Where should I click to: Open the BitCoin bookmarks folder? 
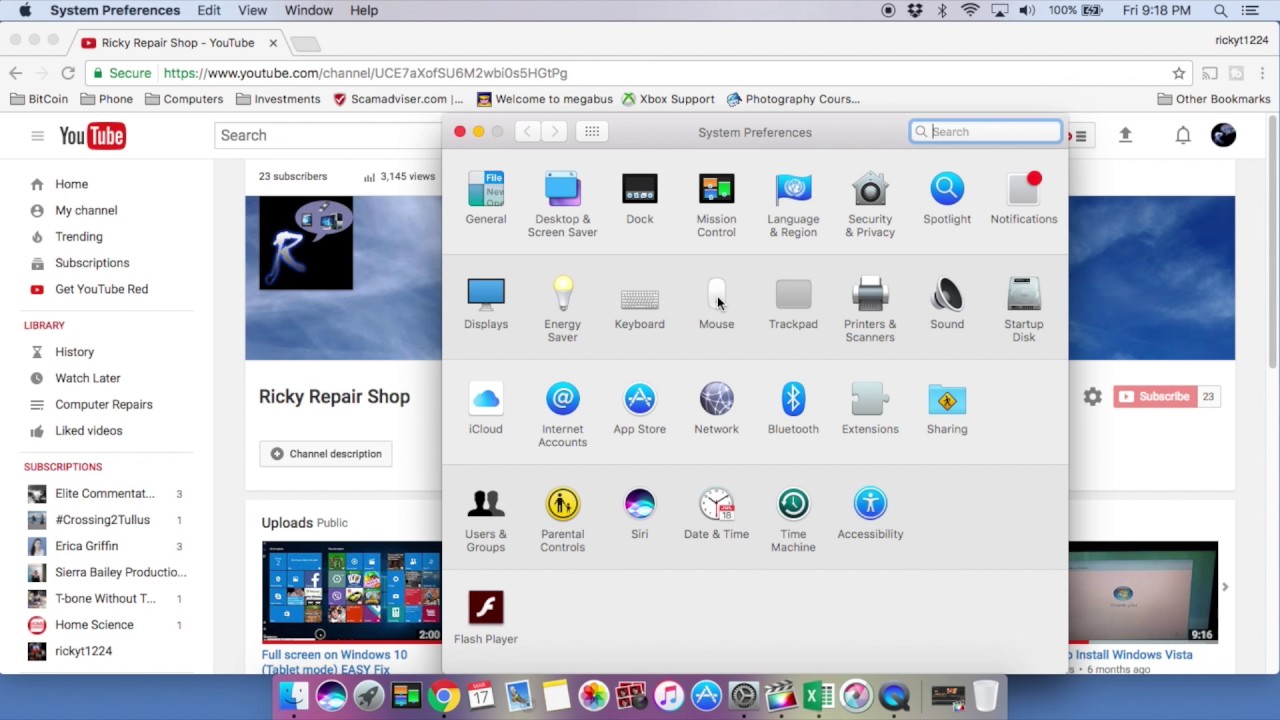pos(39,99)
